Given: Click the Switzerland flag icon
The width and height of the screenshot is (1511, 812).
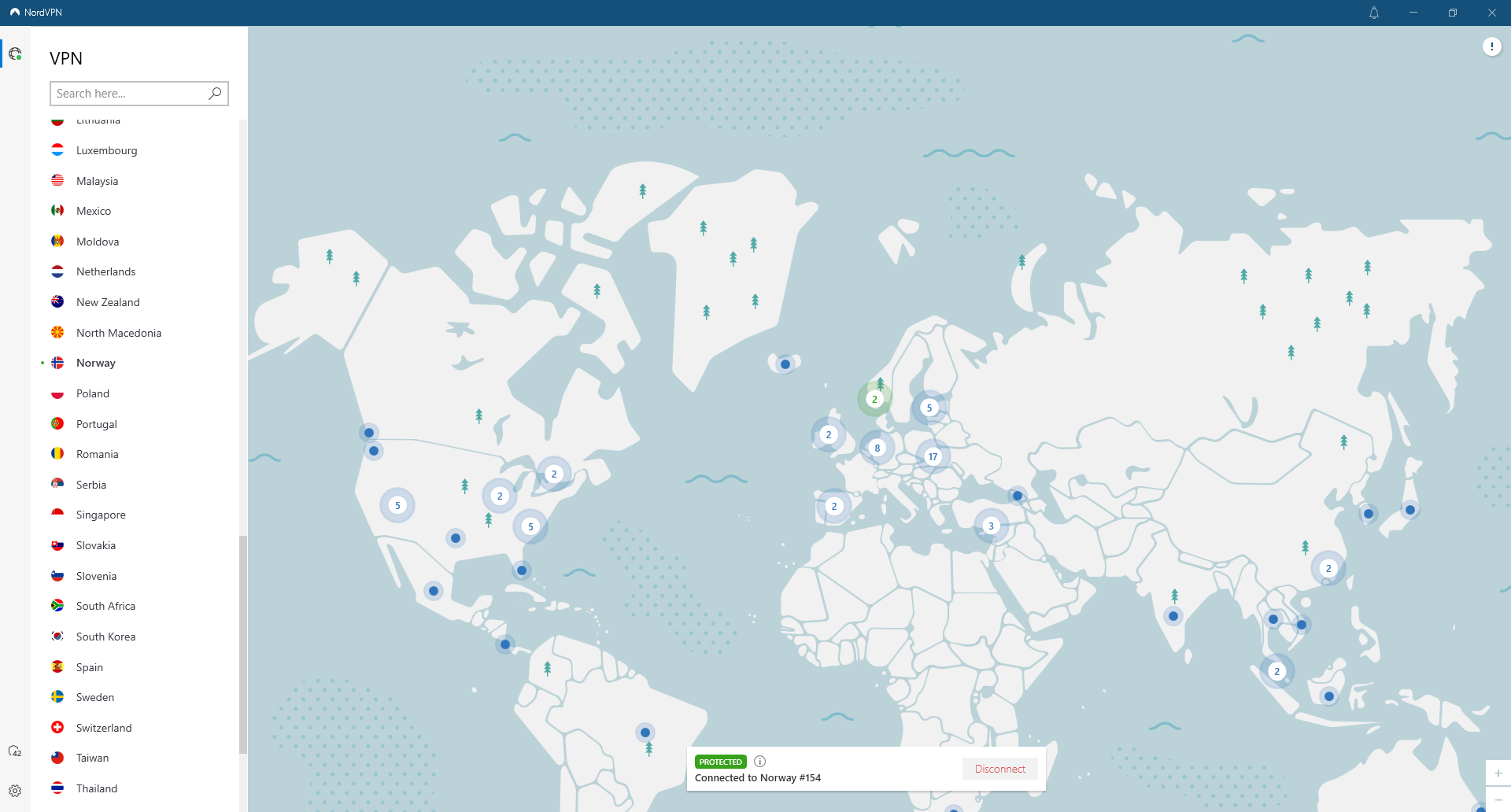Looking at the screenshot, I should coord(57,727).
